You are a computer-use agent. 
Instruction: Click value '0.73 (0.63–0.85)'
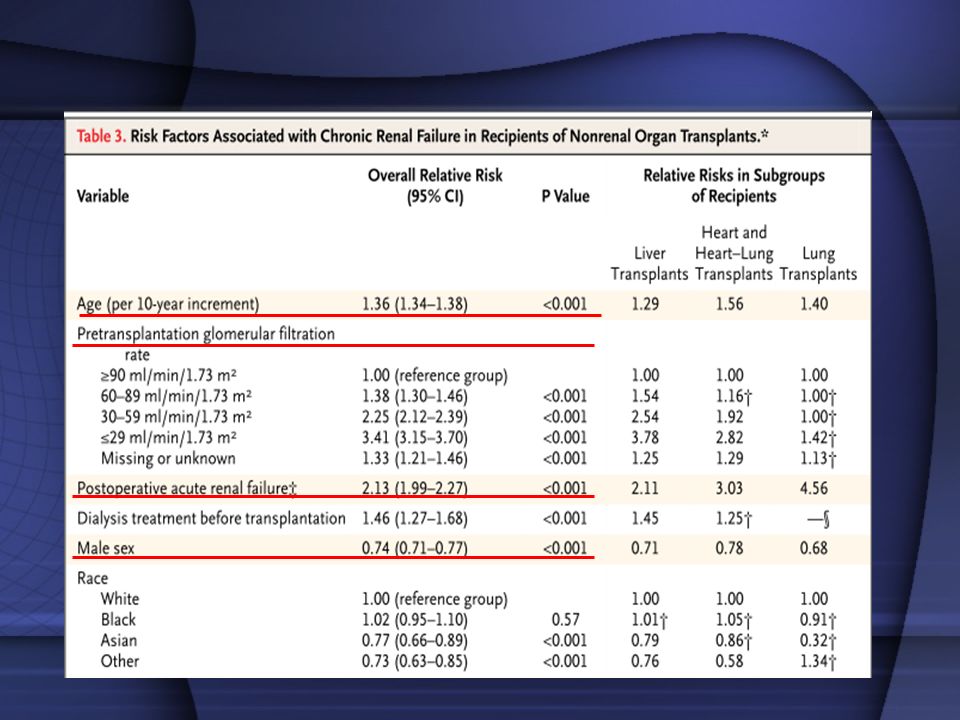(414, 661)
